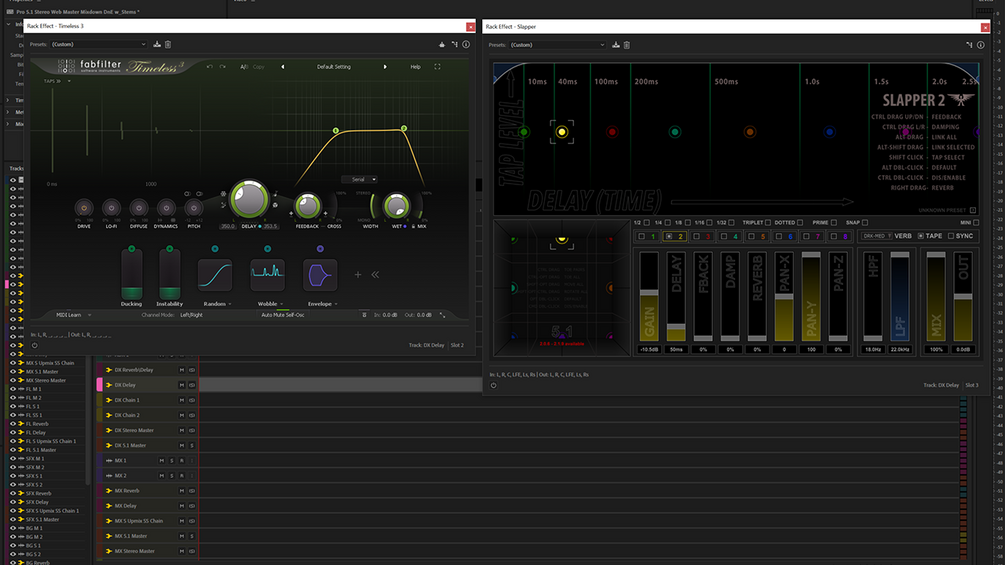The width and height of the screenshot is (1005, 565).
Task: Enable Slapper tap 1 checkbox
Action: 642,236
